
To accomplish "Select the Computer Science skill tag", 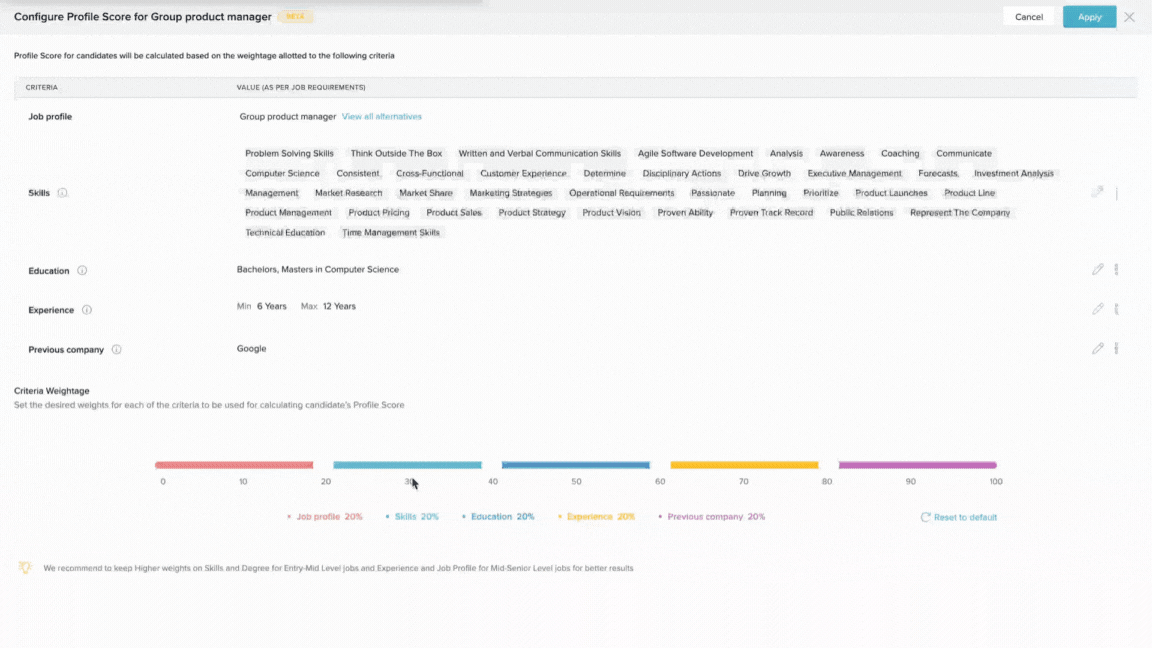I will 282,173.
